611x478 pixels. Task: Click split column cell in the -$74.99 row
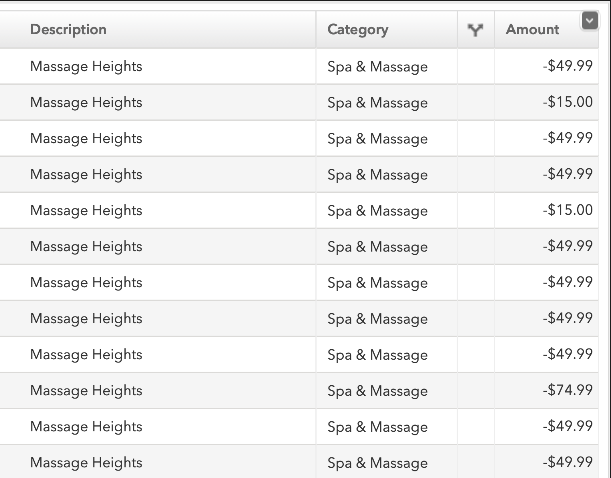(x=475, y=391)
